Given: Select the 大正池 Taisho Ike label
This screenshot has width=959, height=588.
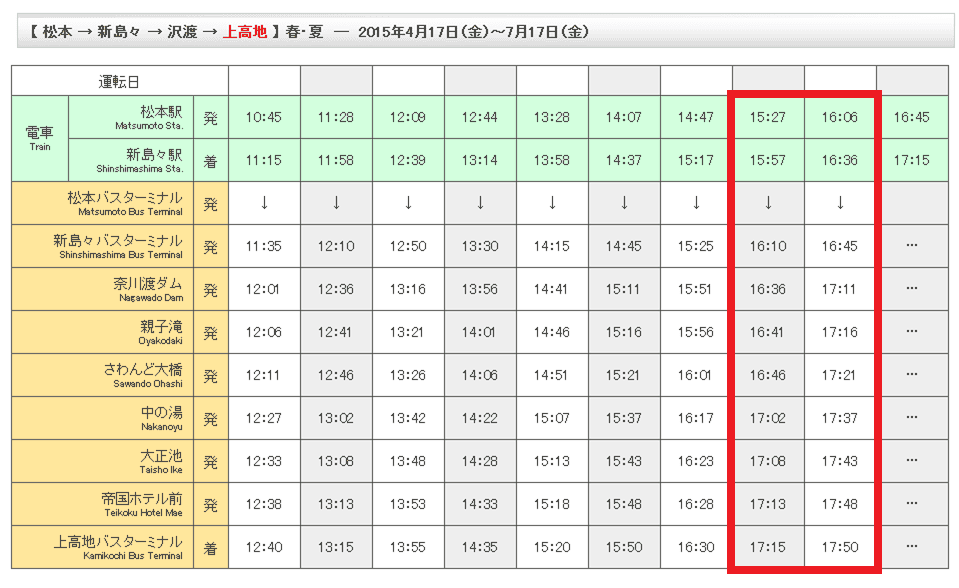Looking at the screenshot, I should click(x=103, y=461).
